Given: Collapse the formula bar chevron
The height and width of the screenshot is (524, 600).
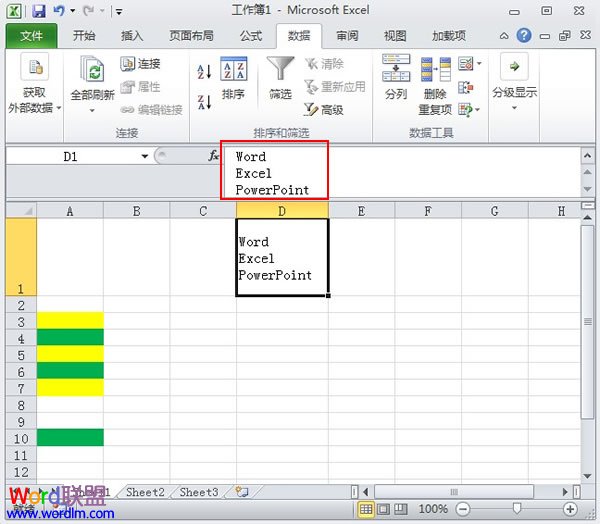Looking at the screenshot, I should [587, 155].
